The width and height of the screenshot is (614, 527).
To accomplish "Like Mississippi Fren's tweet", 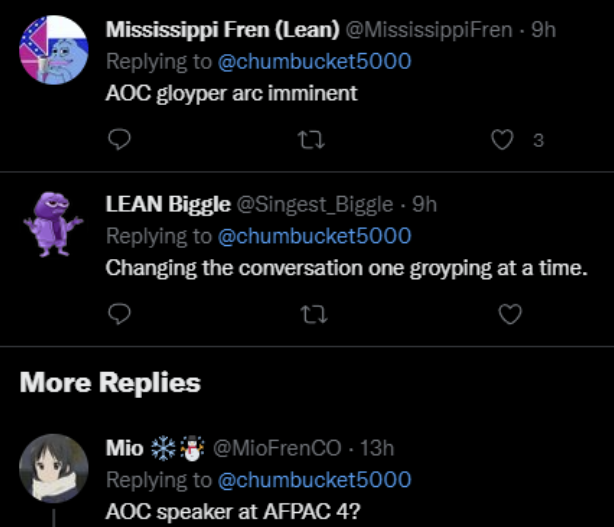I will (502, 140).
